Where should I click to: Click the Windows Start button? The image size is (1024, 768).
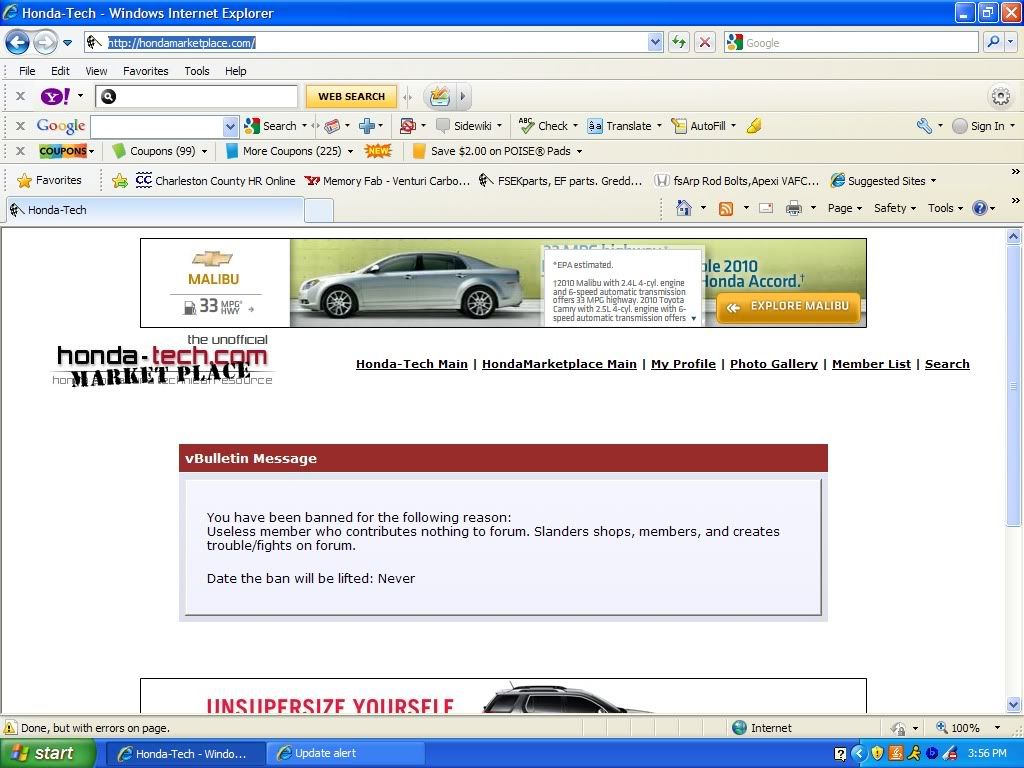click(x=47, y=753)
